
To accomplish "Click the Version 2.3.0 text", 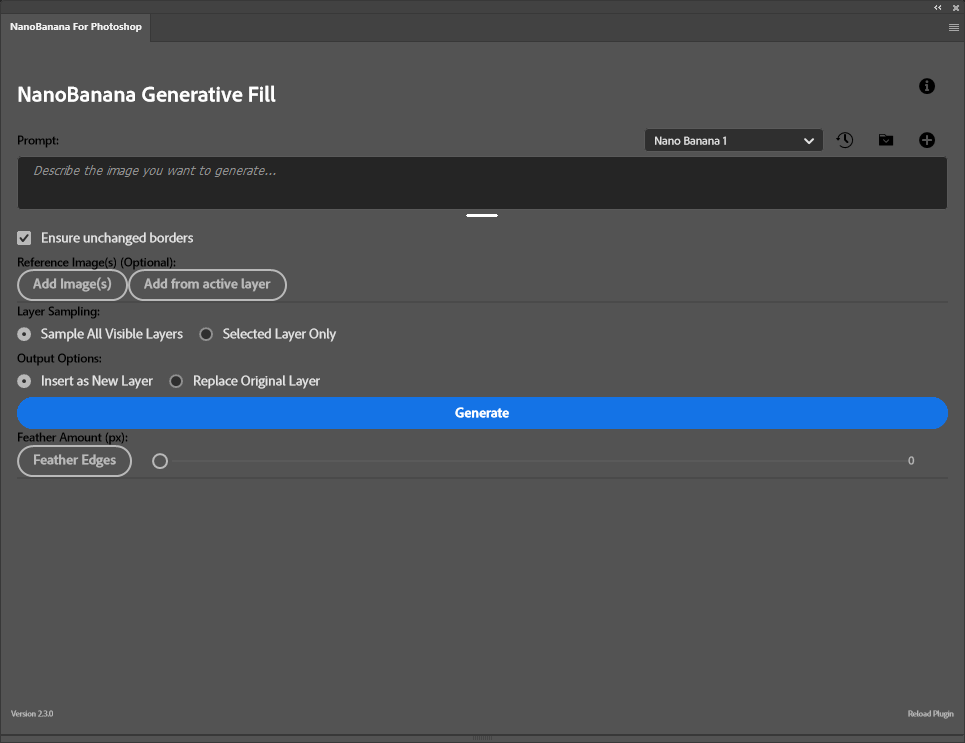I will click(32, 713).
